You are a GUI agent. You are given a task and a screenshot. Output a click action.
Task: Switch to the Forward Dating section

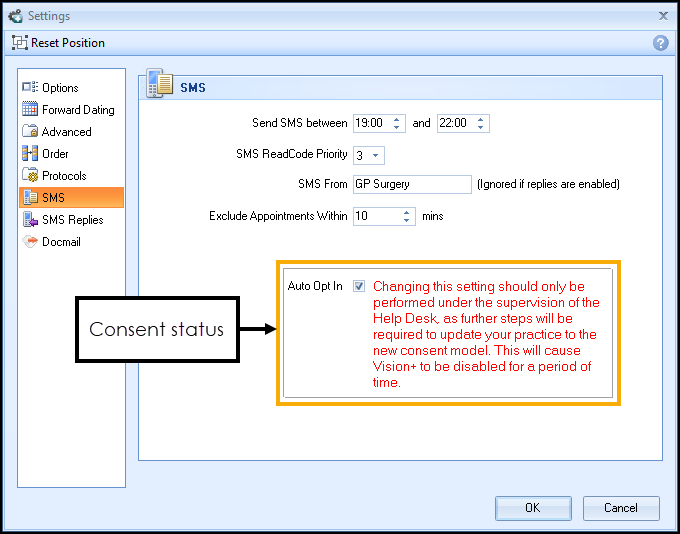tap(78, 110)
